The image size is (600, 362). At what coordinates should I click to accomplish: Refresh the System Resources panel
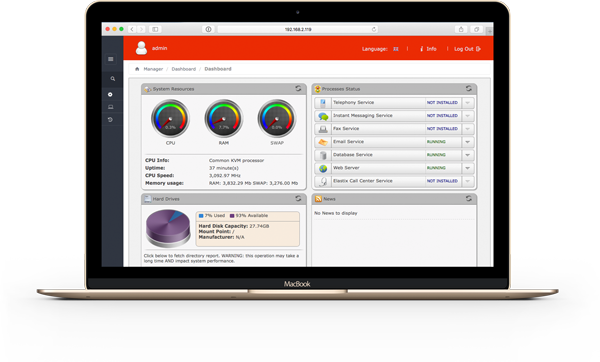(298, 88)
